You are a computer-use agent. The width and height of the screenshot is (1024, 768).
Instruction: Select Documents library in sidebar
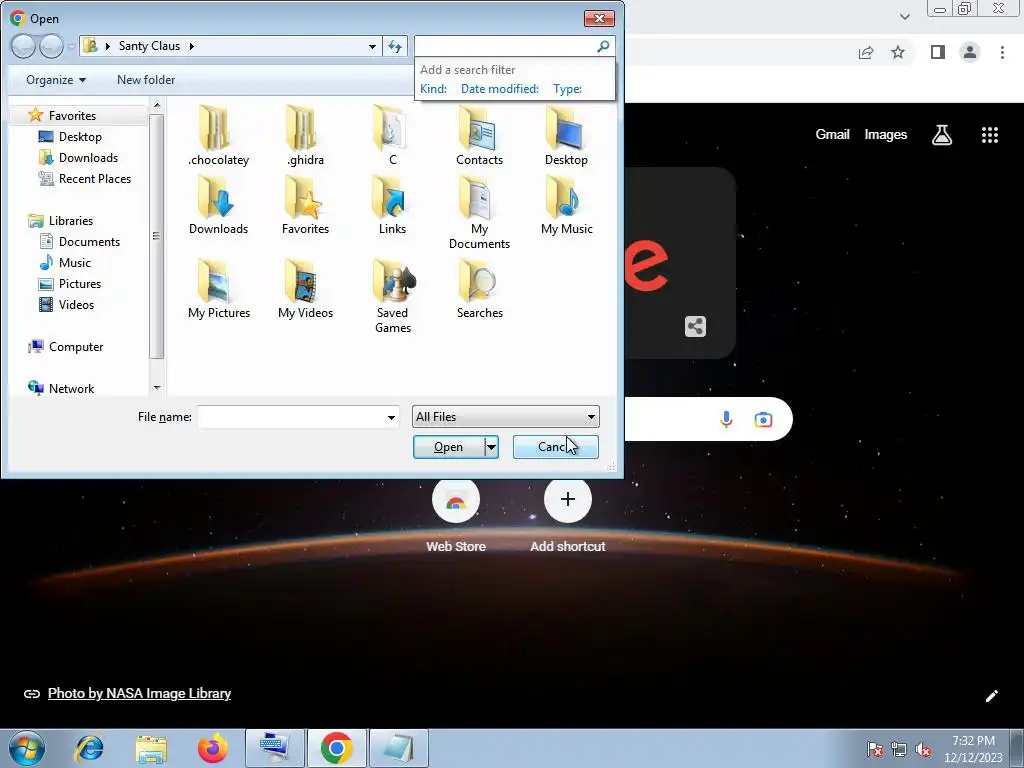(89, 242)
